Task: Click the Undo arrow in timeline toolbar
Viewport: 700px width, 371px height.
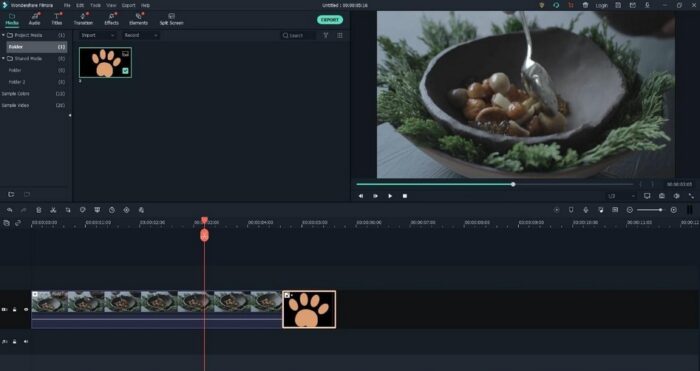Action: (9, 210)
